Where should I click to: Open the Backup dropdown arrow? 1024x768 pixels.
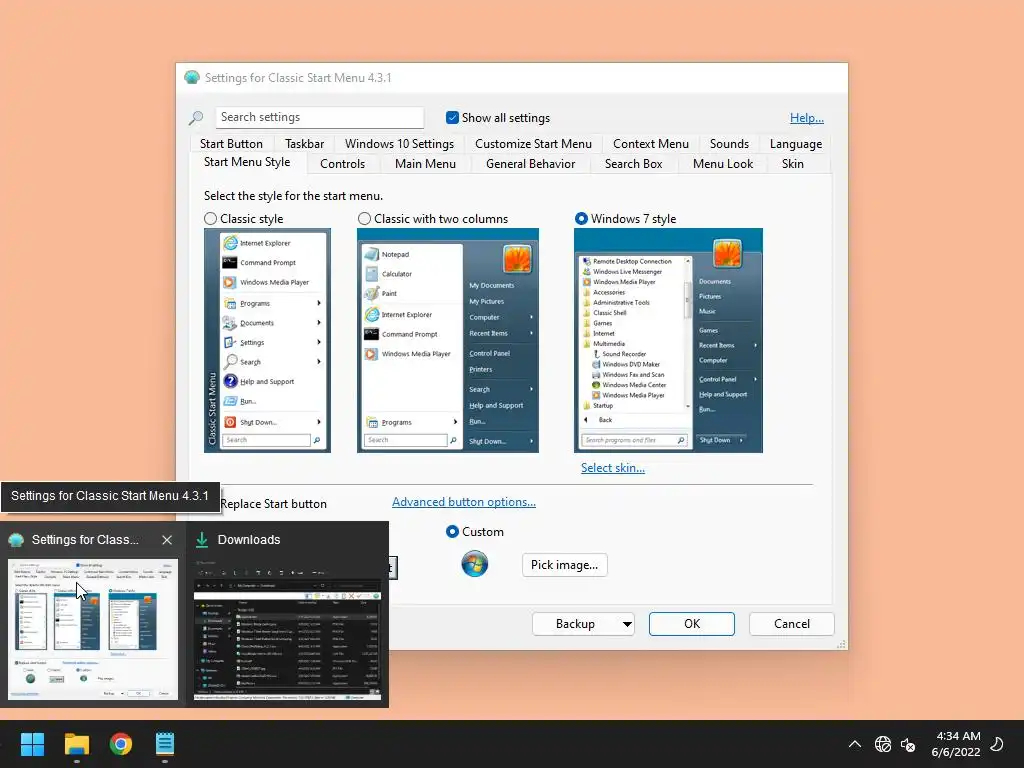627,624
